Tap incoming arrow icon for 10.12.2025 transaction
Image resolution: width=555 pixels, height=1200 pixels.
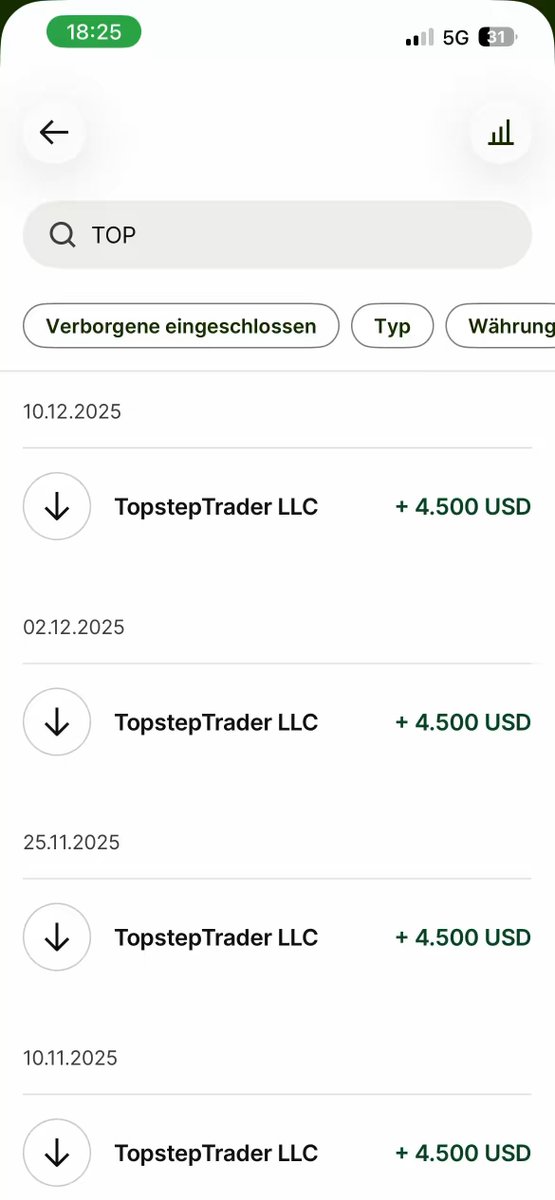(x=57, y=506)
